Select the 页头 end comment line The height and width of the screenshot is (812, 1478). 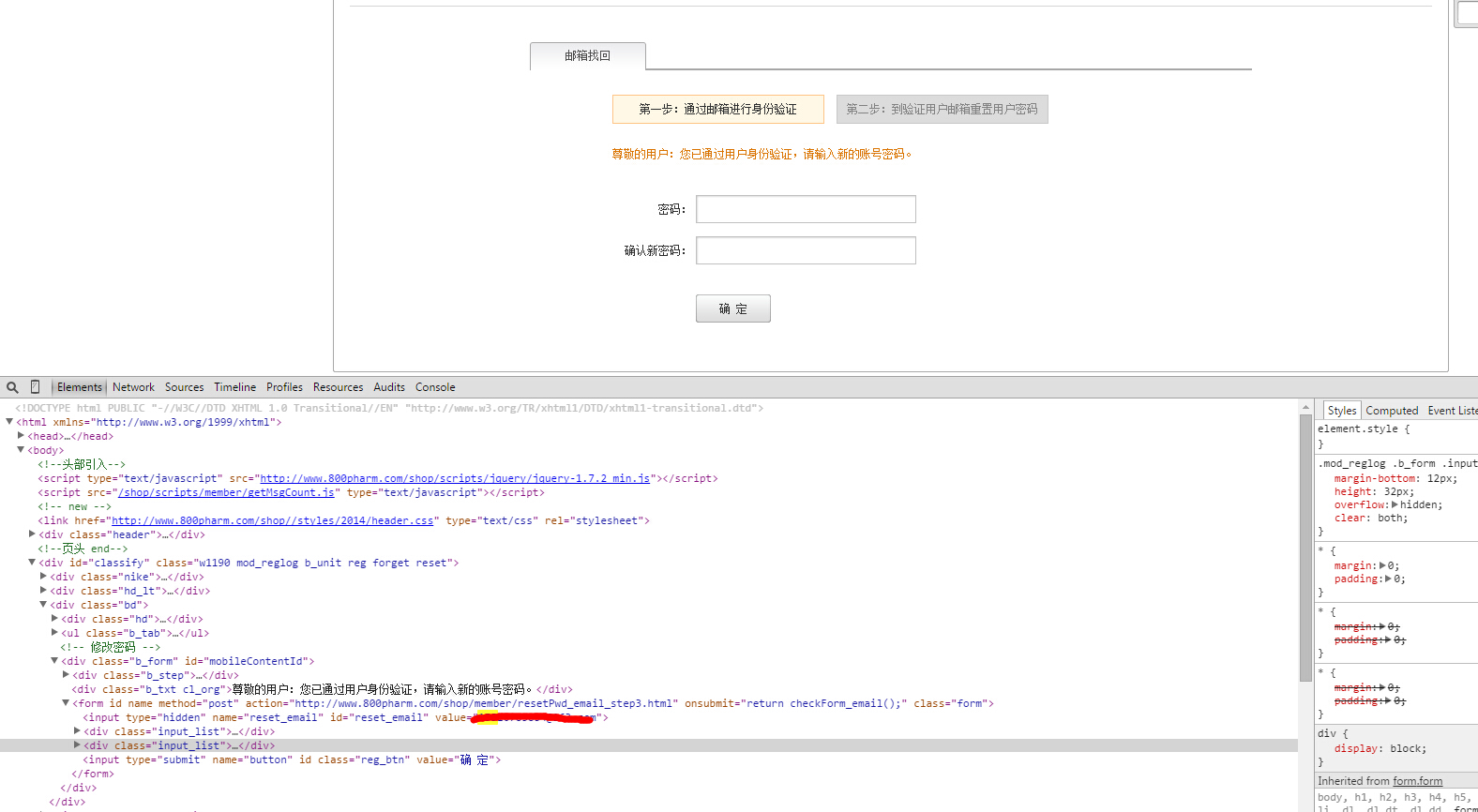point(83,549)
